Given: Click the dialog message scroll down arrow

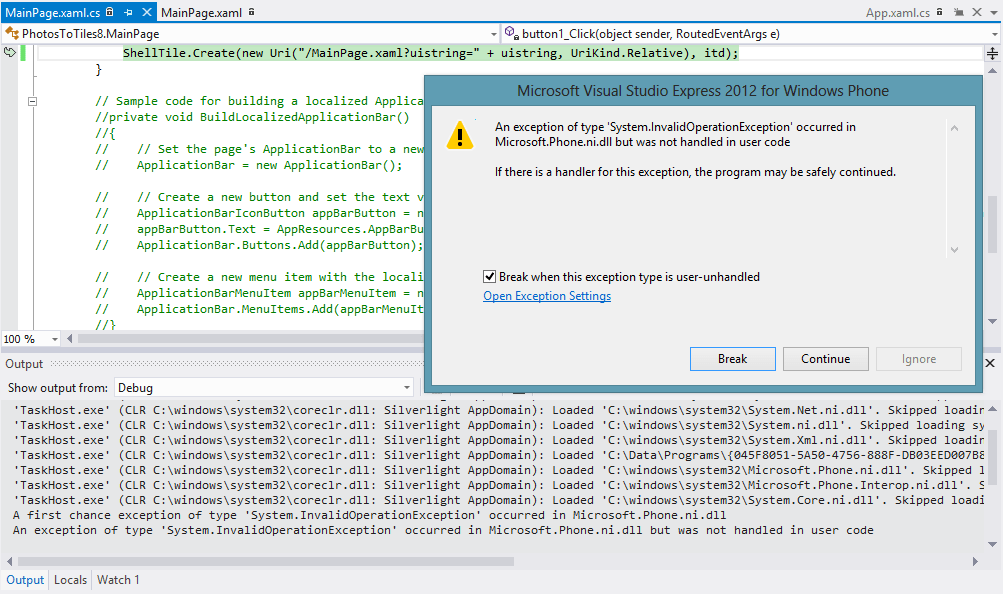Looking at the screenshot, I should coord(954,250).
